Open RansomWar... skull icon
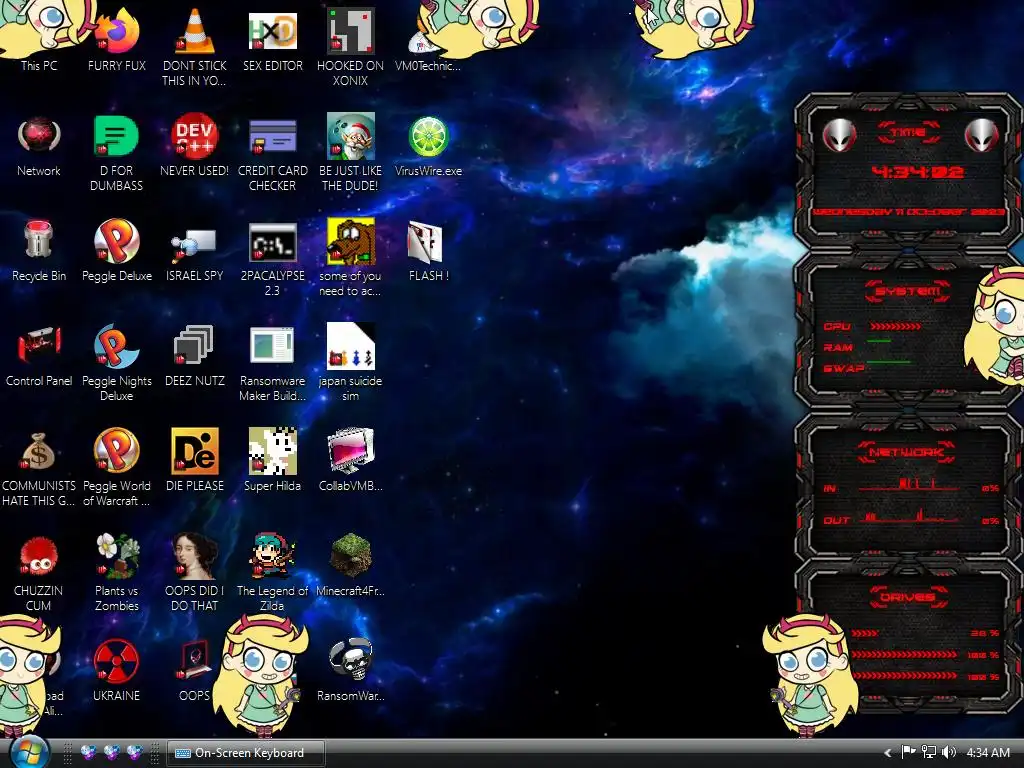Screen dimensions: 1024x768 (x=351, y=660)
